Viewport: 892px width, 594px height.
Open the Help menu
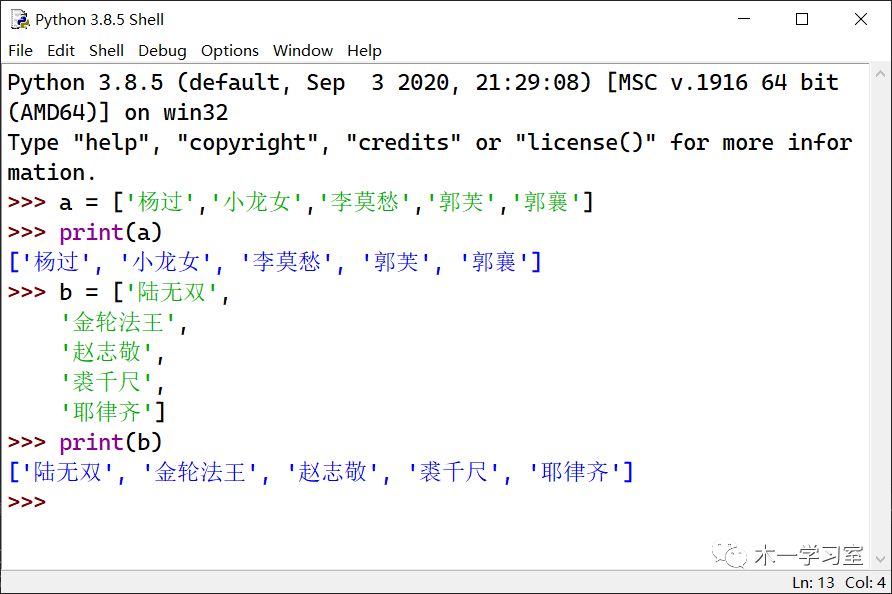pyautogui.click(x=364, y=50)
